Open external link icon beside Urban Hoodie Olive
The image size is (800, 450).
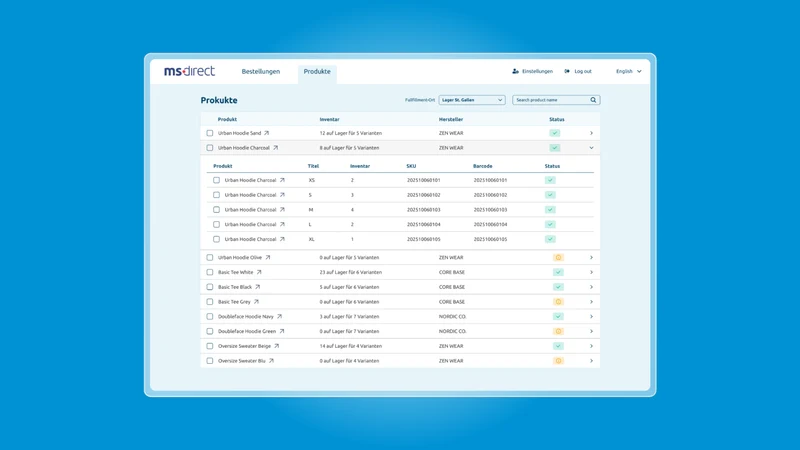[x=267, y=258]
